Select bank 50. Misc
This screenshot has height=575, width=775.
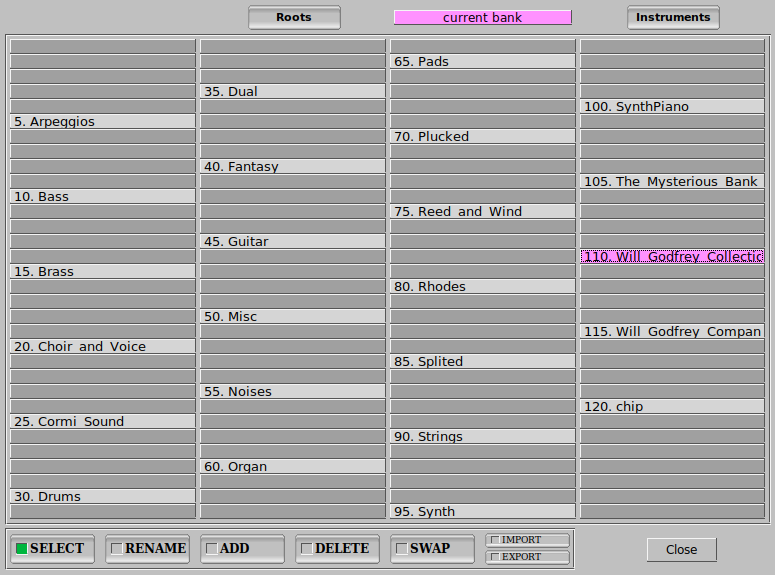[293, 317]
